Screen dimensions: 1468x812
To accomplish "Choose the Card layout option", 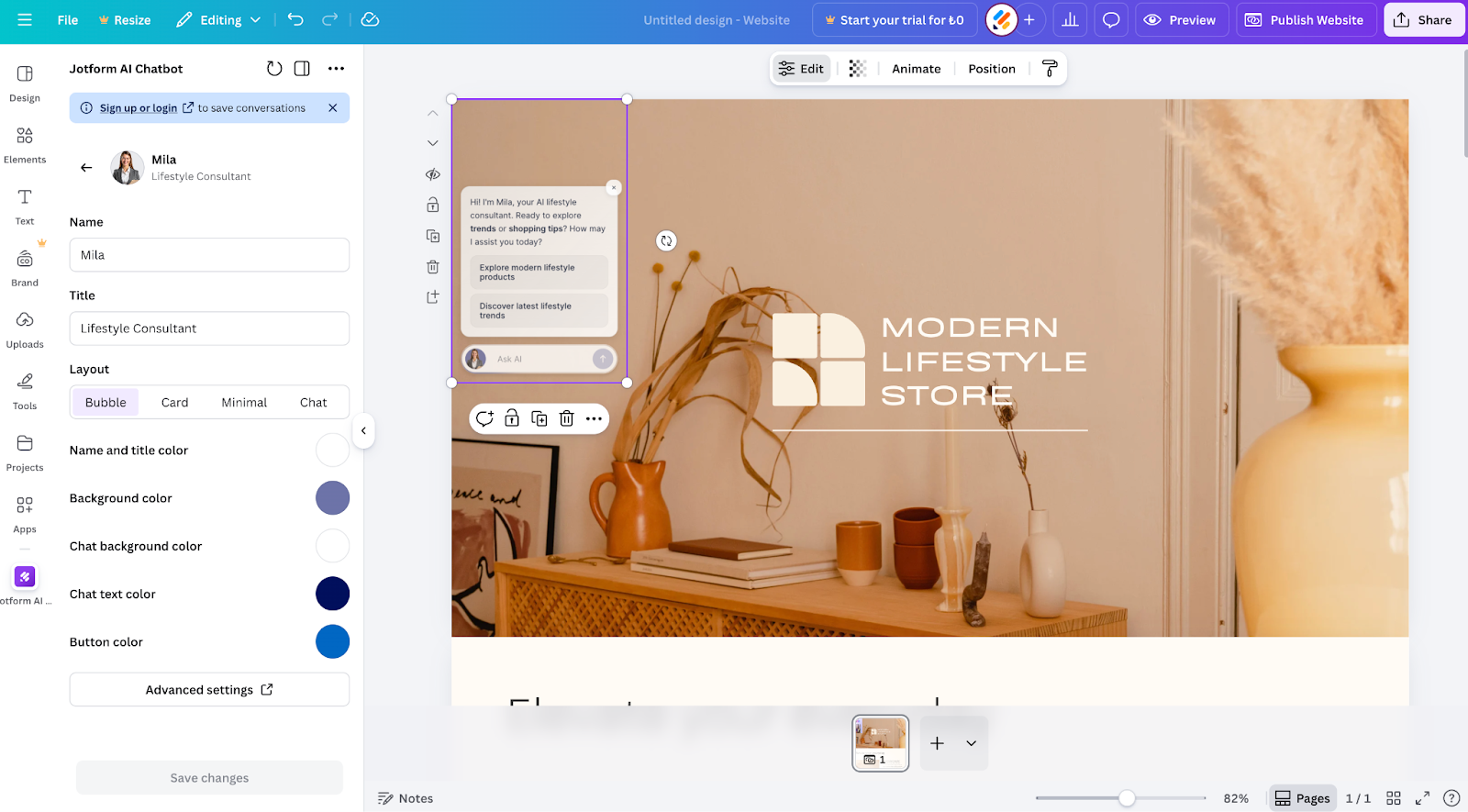I will [x=174, y=403].
